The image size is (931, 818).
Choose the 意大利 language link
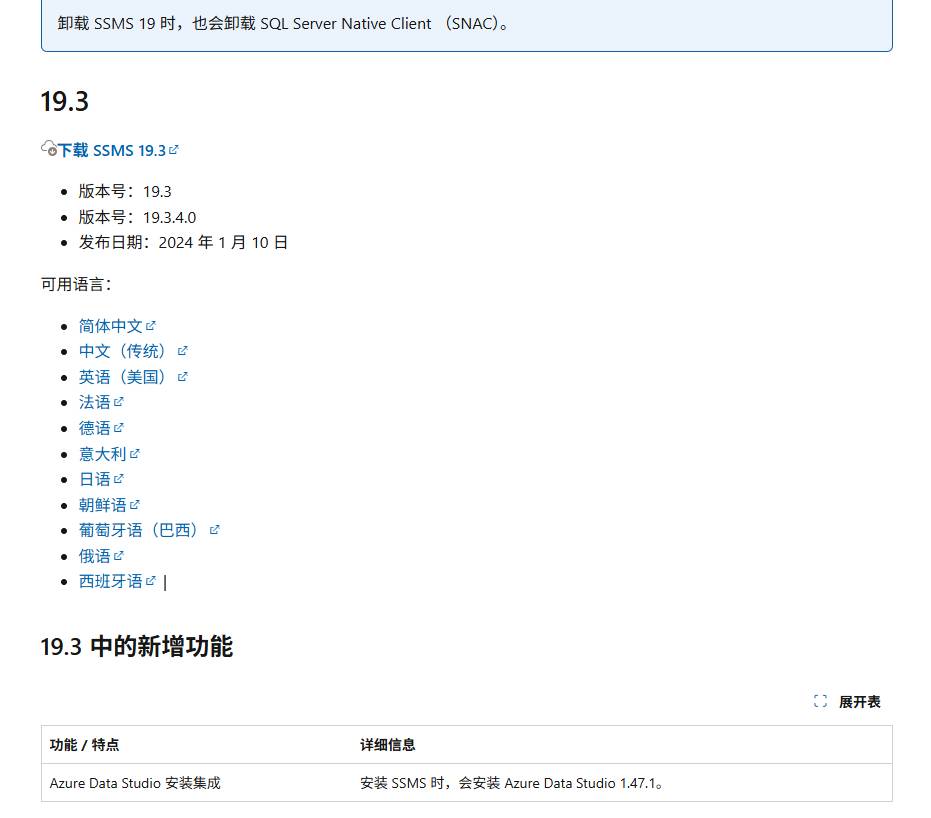click(103, 454)
